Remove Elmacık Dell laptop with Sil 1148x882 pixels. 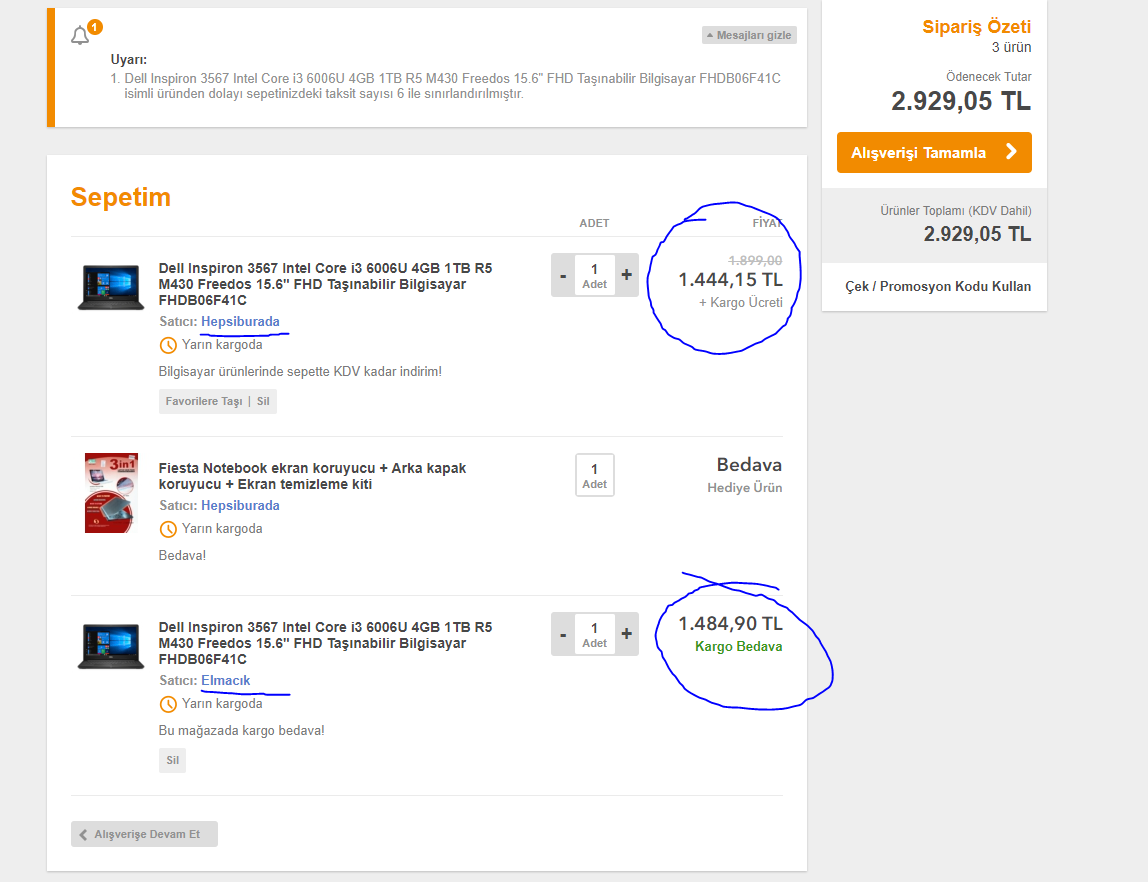pos(173,760)
